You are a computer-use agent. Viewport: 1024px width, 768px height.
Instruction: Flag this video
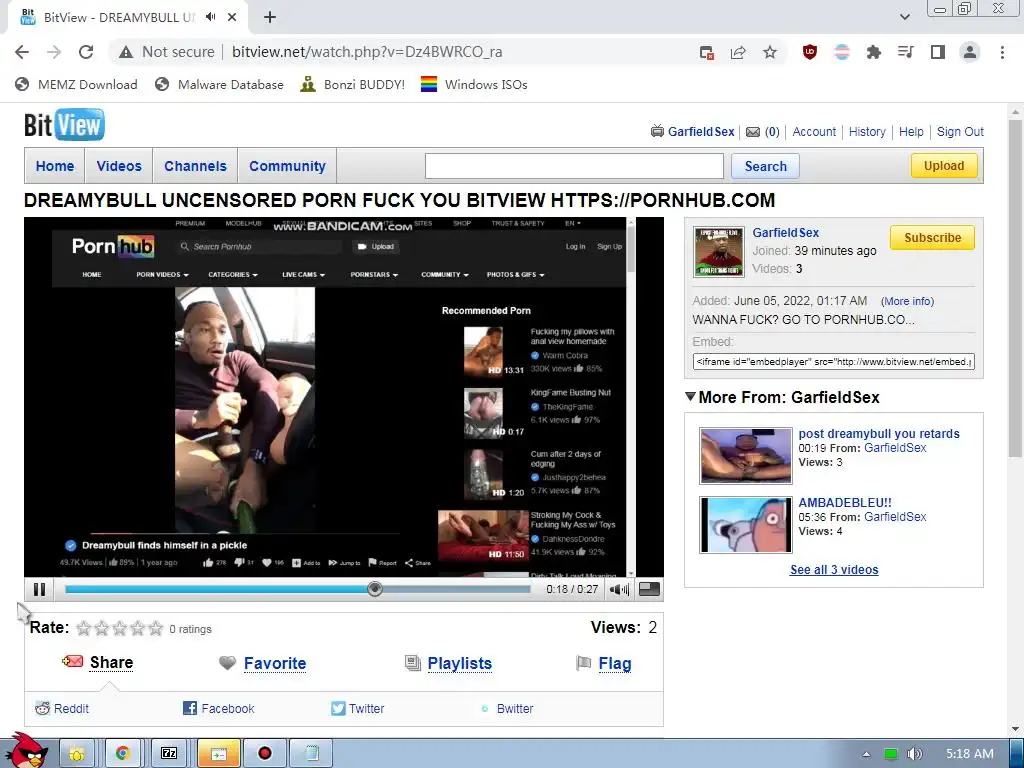tap(615, 664)
